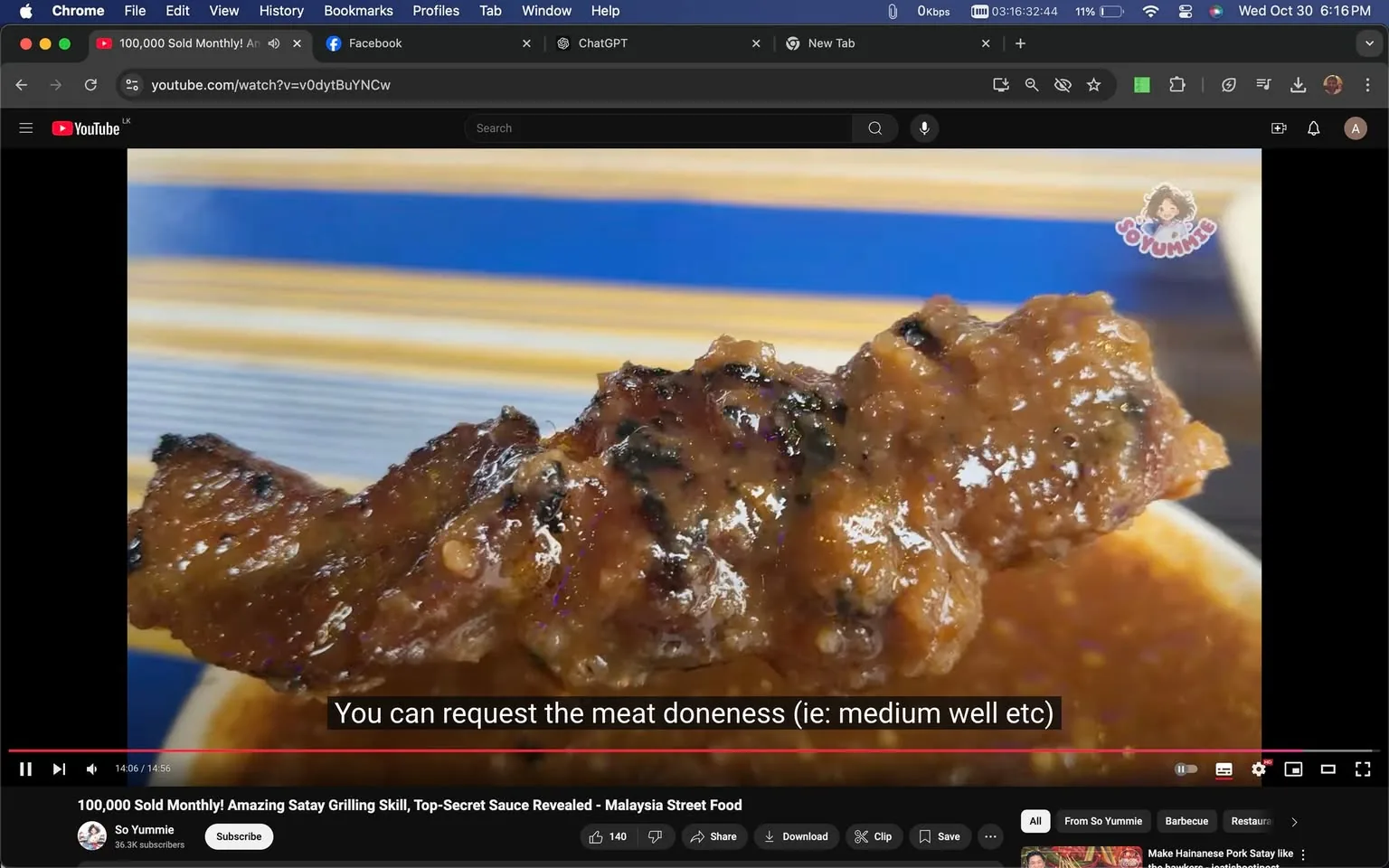The height and width of the screenshot is (868, 1389).
Task: Enable subtitles with the closed captions icon
Action: click(1224, 769)
